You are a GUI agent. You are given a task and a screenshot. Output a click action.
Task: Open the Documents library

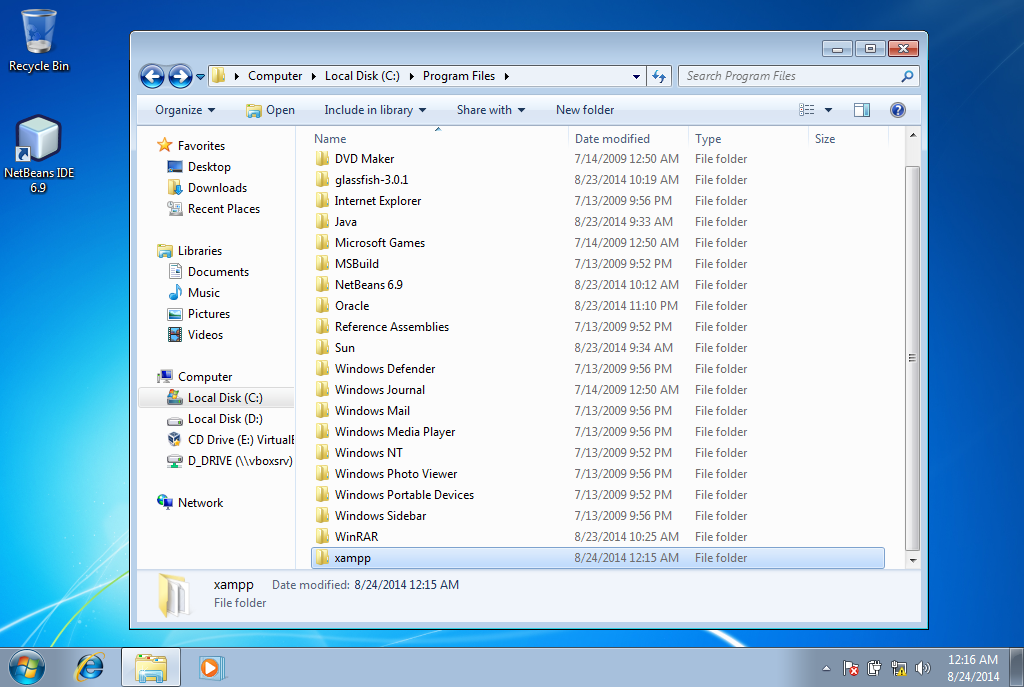pyautogui.click(x=208, y=272)
